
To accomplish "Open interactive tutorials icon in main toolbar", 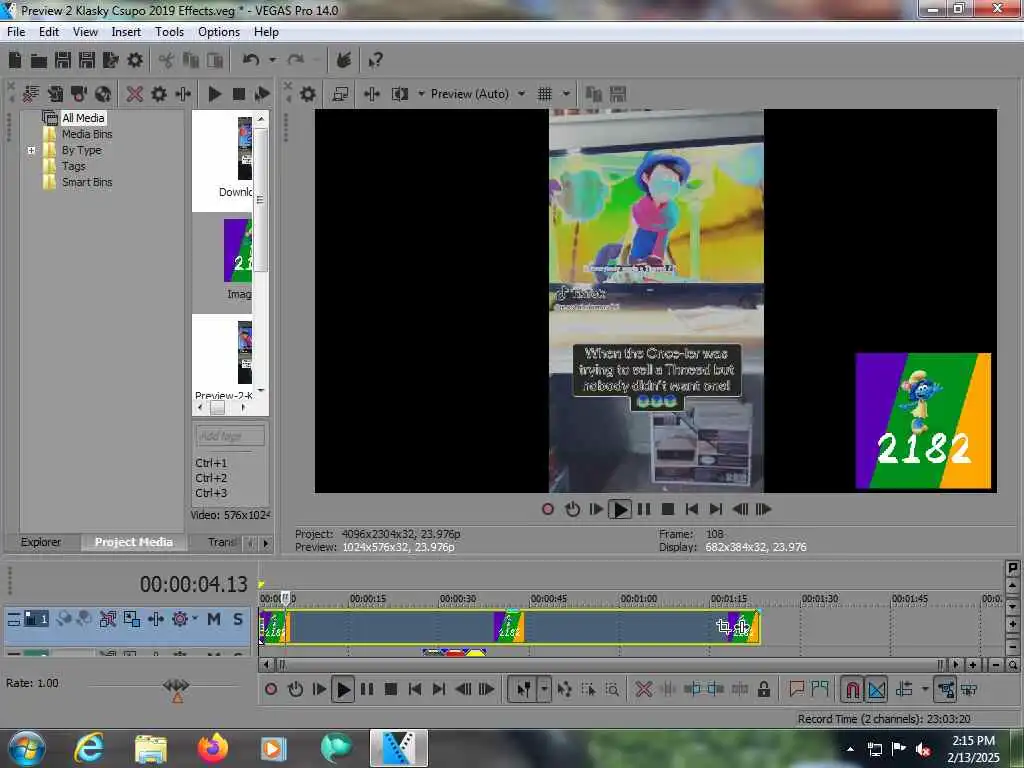I will coord(344,60).
